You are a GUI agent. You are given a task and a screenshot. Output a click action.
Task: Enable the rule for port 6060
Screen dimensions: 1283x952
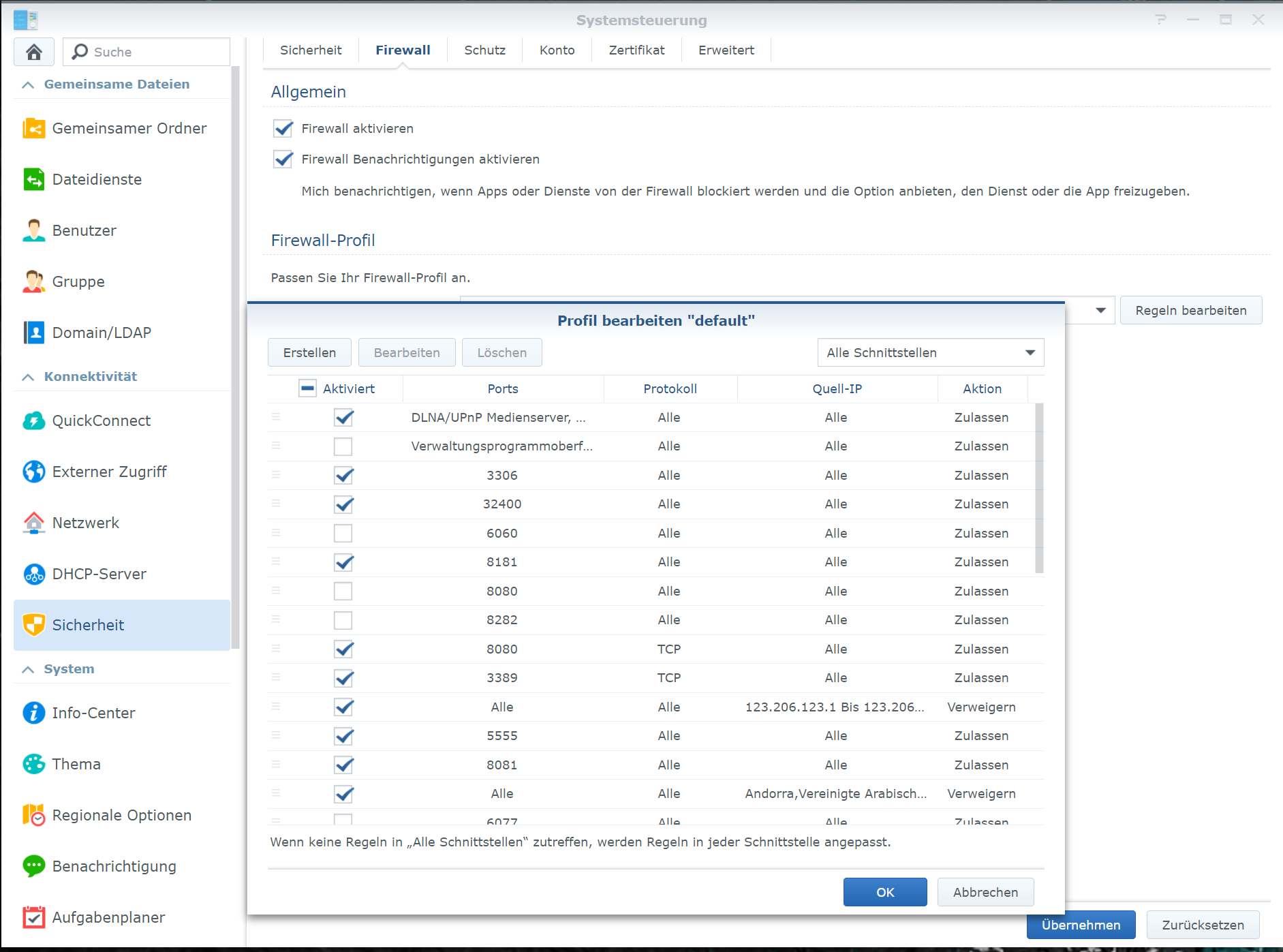(x=343, y=534)
